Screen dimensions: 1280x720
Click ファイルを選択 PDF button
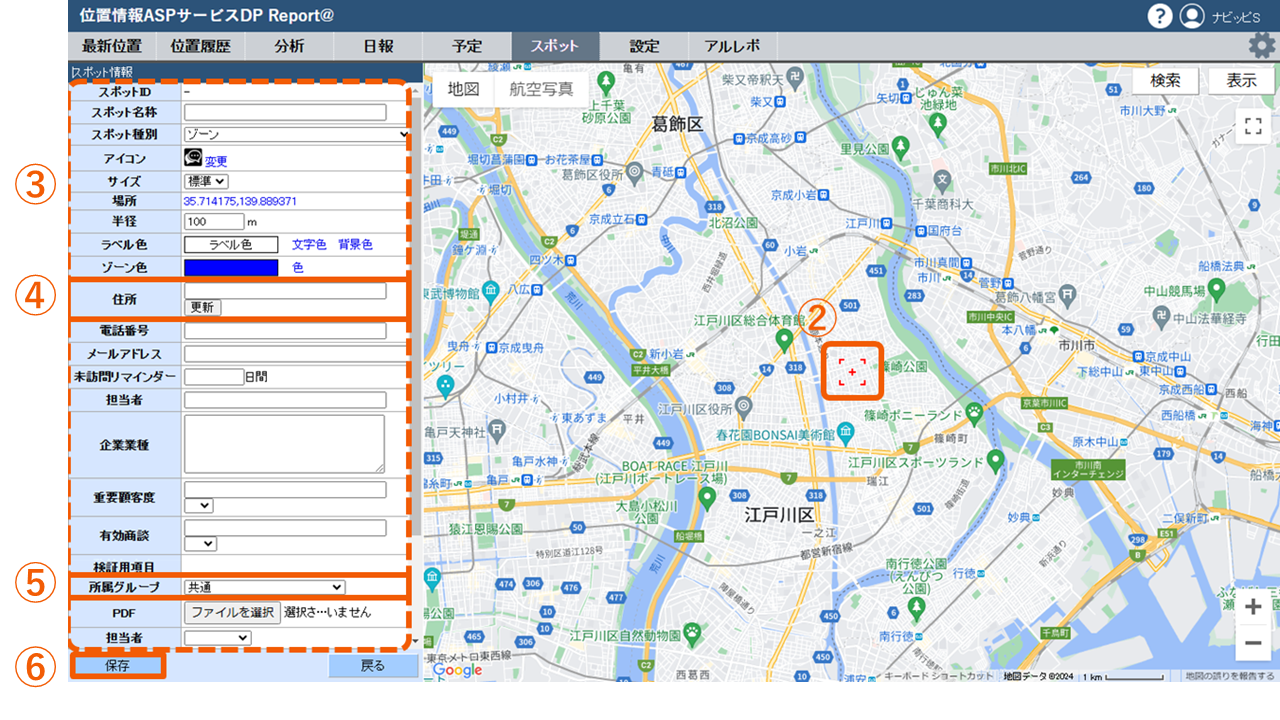coord(232,612)
